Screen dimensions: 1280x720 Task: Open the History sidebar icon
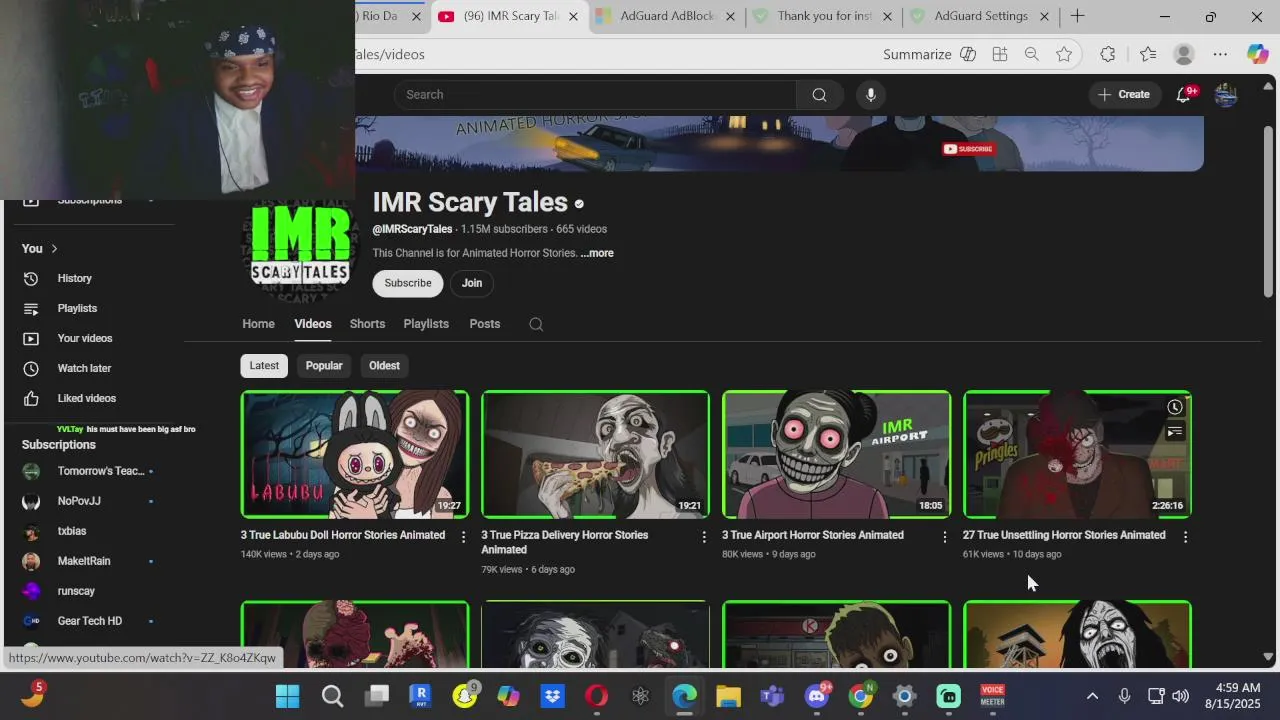[x=31, y=278]
